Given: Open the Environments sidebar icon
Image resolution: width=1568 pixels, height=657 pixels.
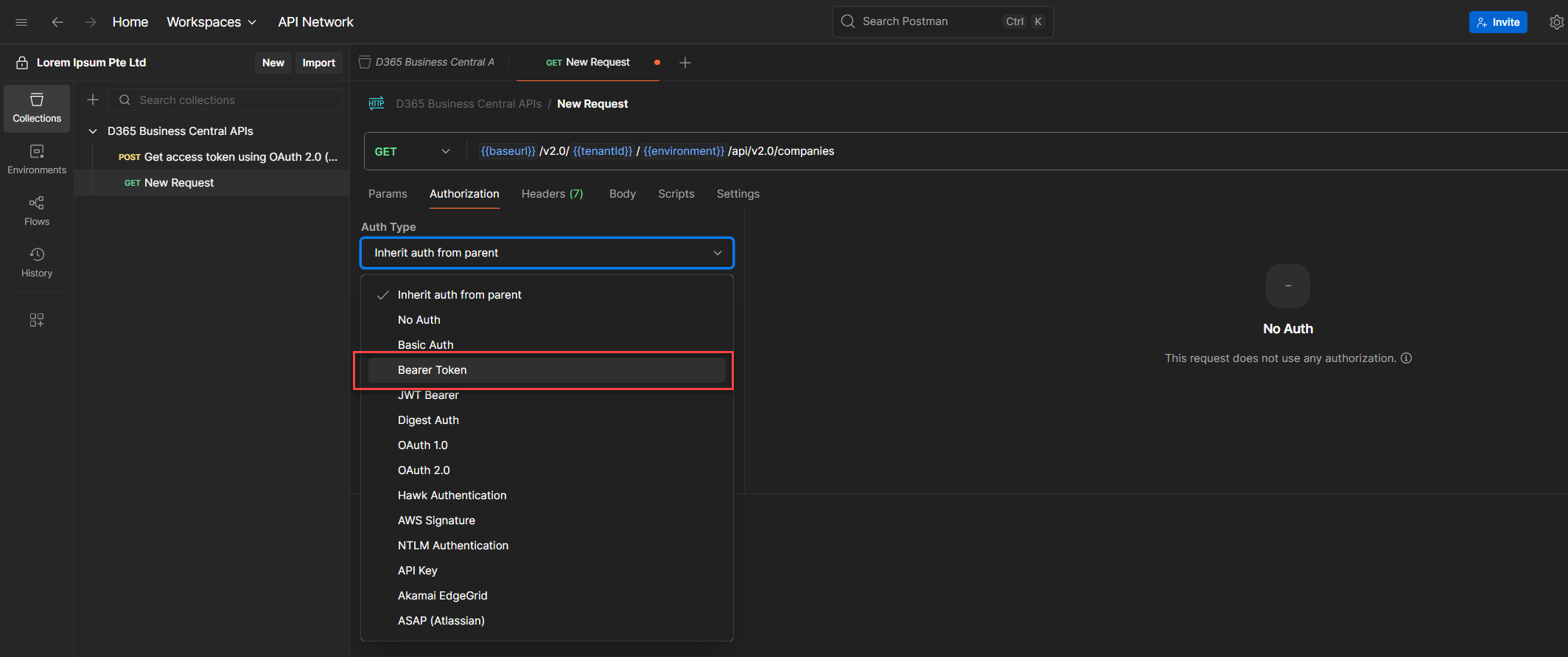Looking at the screenshot, I should [x=37, y=160].
